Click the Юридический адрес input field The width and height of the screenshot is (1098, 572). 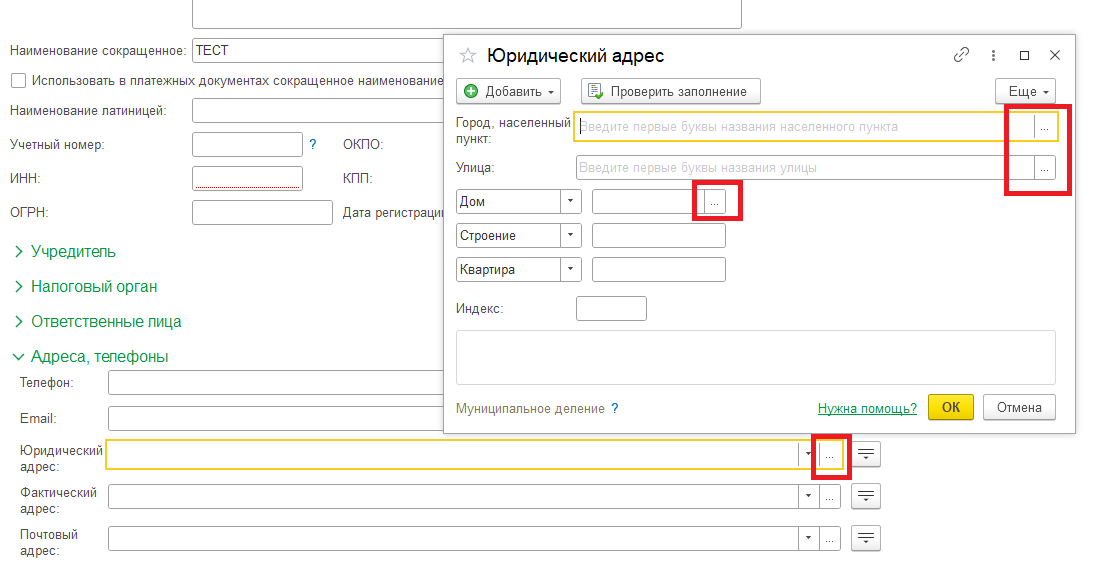[452, 455]
